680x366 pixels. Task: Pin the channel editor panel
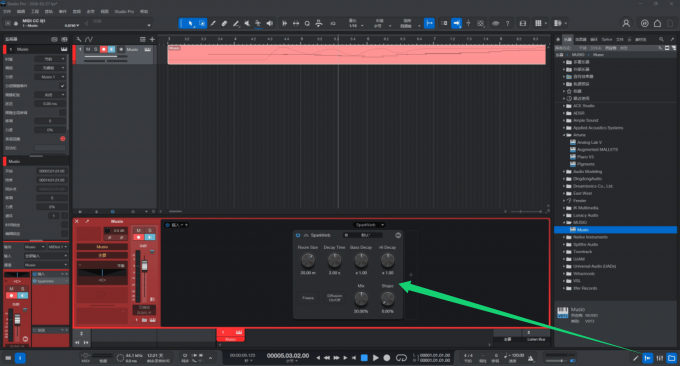pyautogui.click(x=87, y=221)
